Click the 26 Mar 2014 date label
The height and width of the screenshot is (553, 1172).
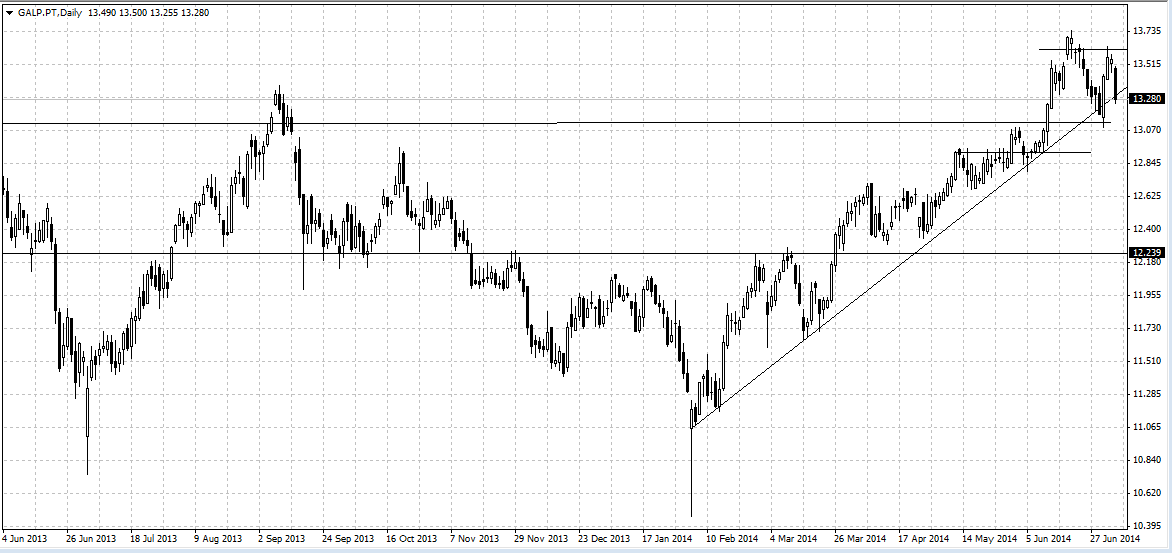[x=860, y=538]
